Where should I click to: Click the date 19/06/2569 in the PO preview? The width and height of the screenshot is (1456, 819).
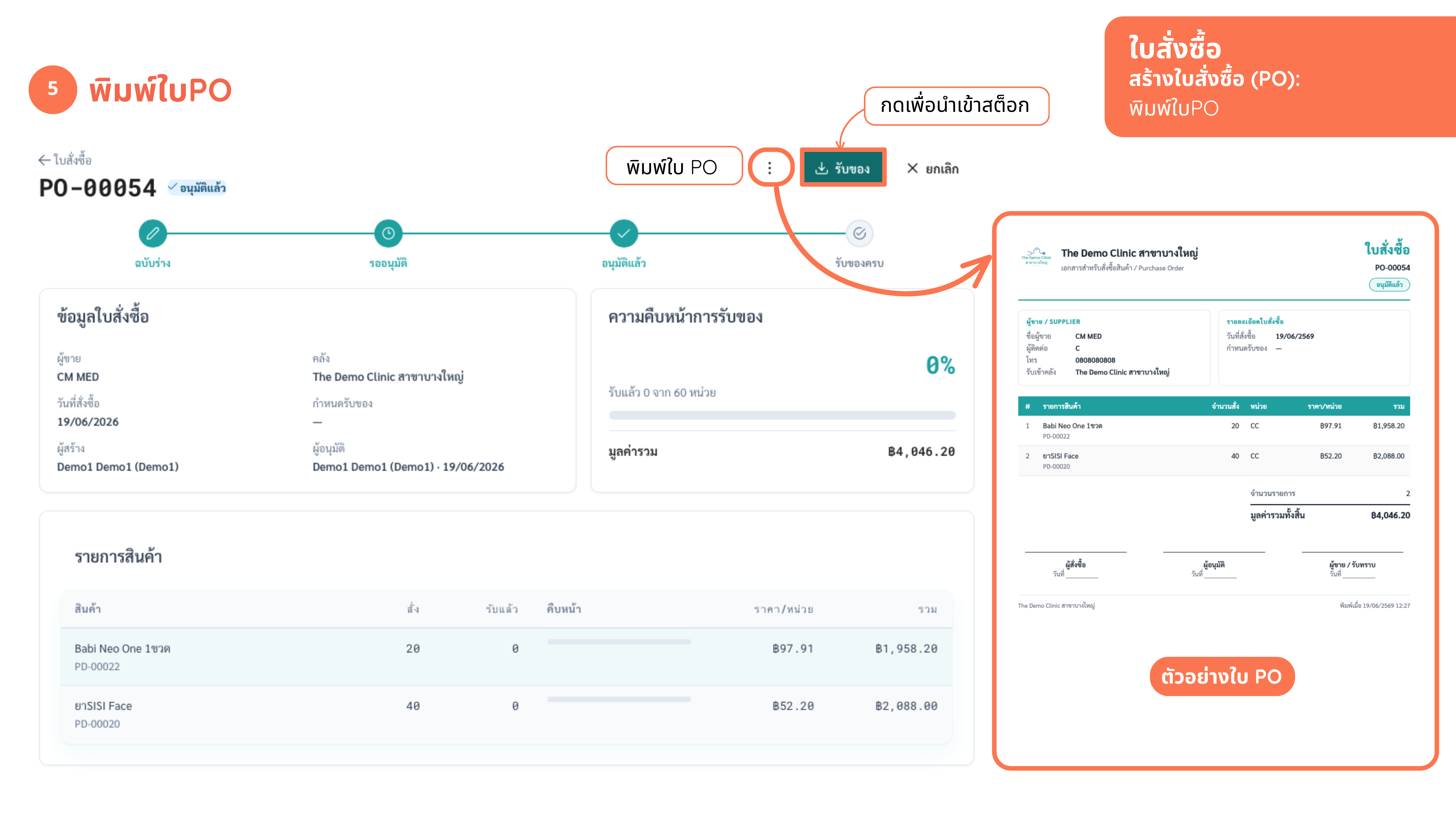(1294, 336)
